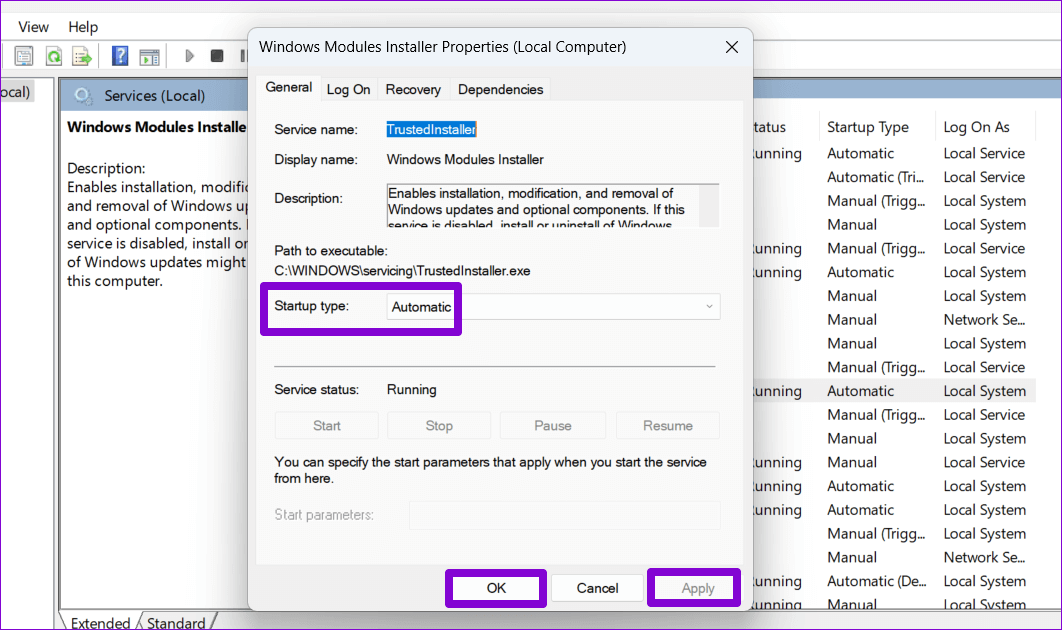Click the bold Windows Modules Installer heading
1062x630 pixels.
point(156,127)
